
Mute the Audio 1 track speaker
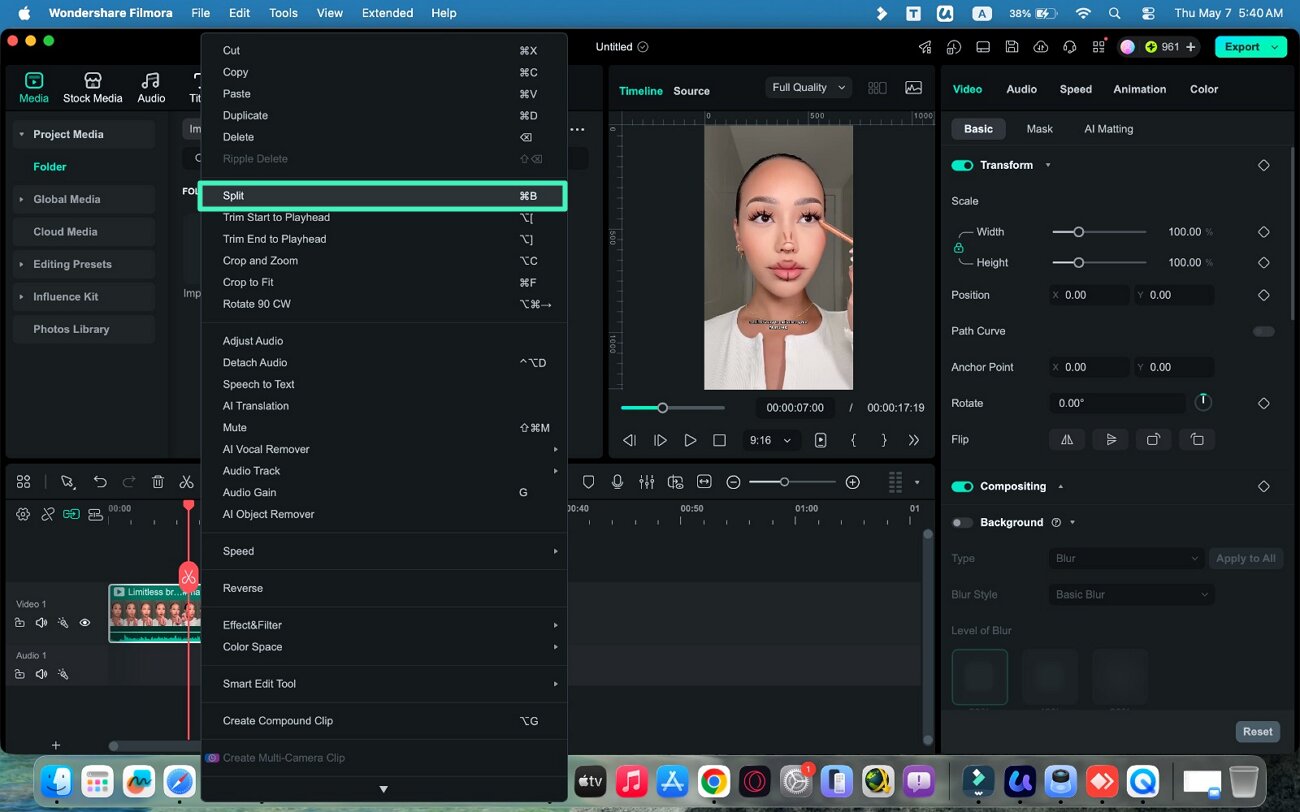coord(41,674)
